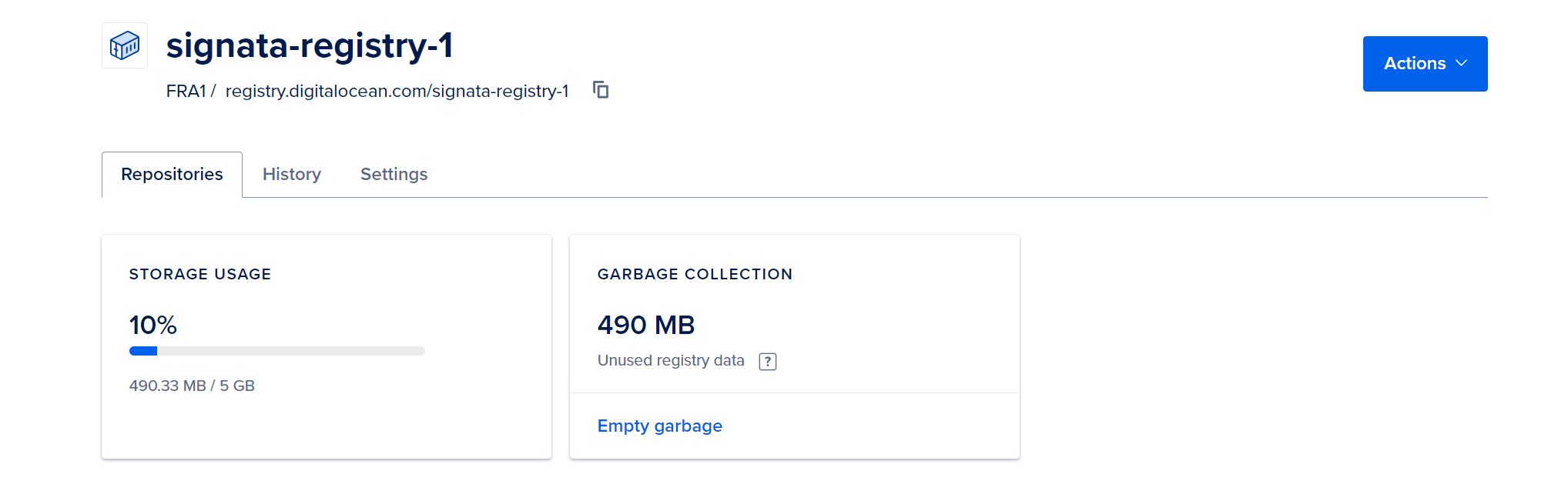Click the 490 MB garbage size value
Image resolution: width=1568 pixels, height=491 pixels.
click(x=646, y=325)
